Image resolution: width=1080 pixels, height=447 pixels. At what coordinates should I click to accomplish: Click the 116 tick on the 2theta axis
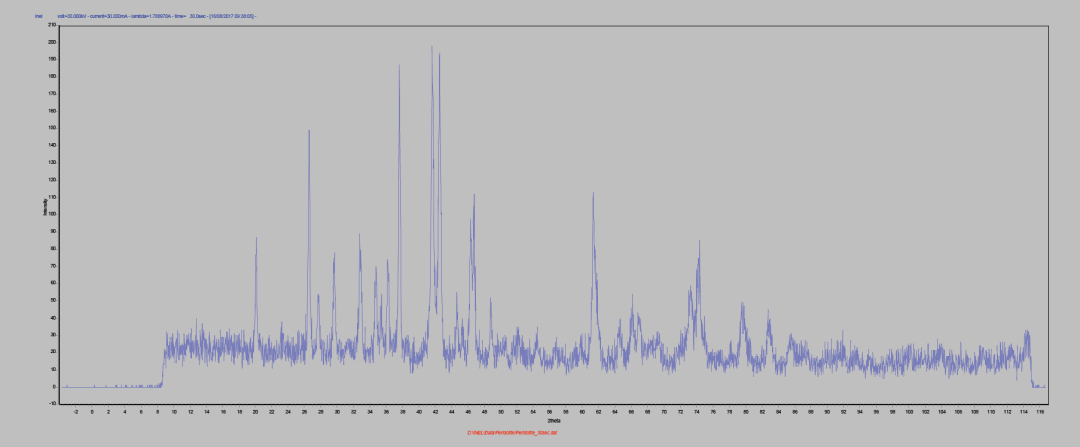coord(1040,411)
